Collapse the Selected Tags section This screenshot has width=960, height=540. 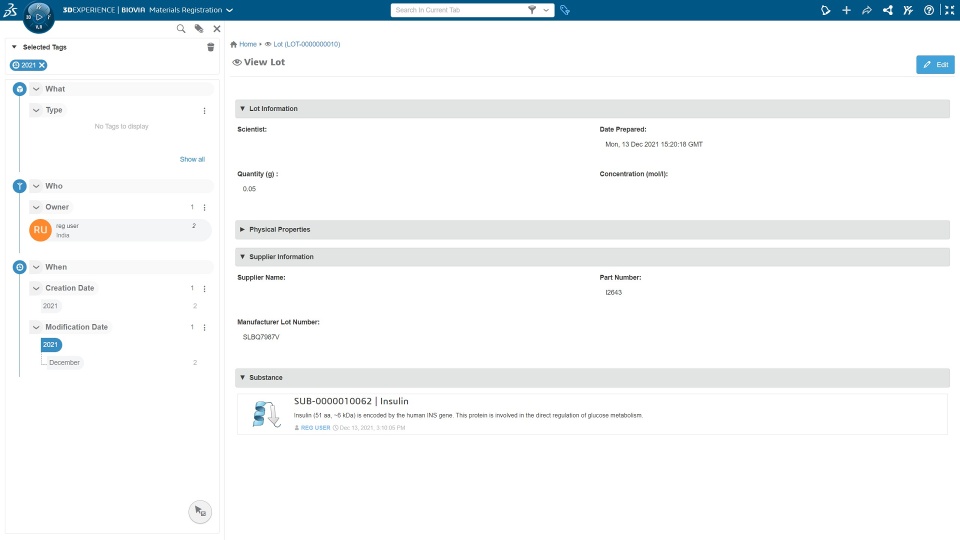click(14, 47)
